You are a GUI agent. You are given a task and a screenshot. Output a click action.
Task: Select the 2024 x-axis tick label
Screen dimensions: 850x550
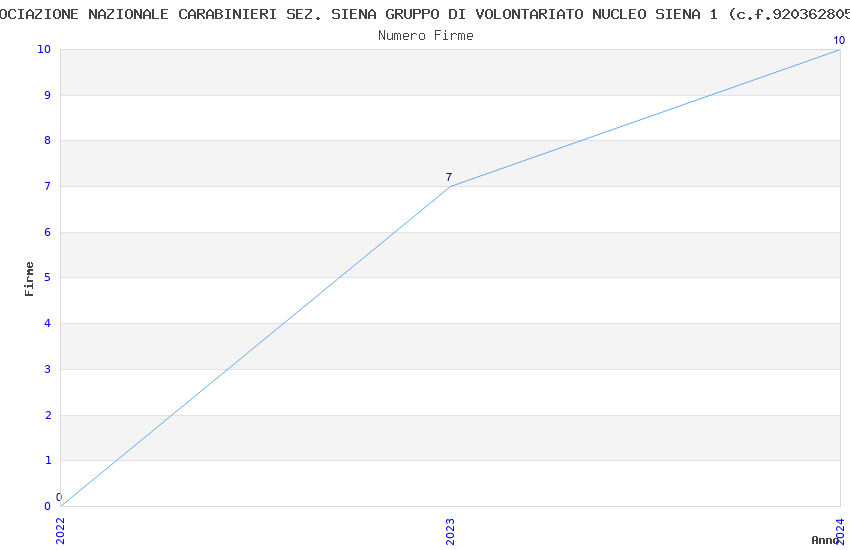click(840, 531)
